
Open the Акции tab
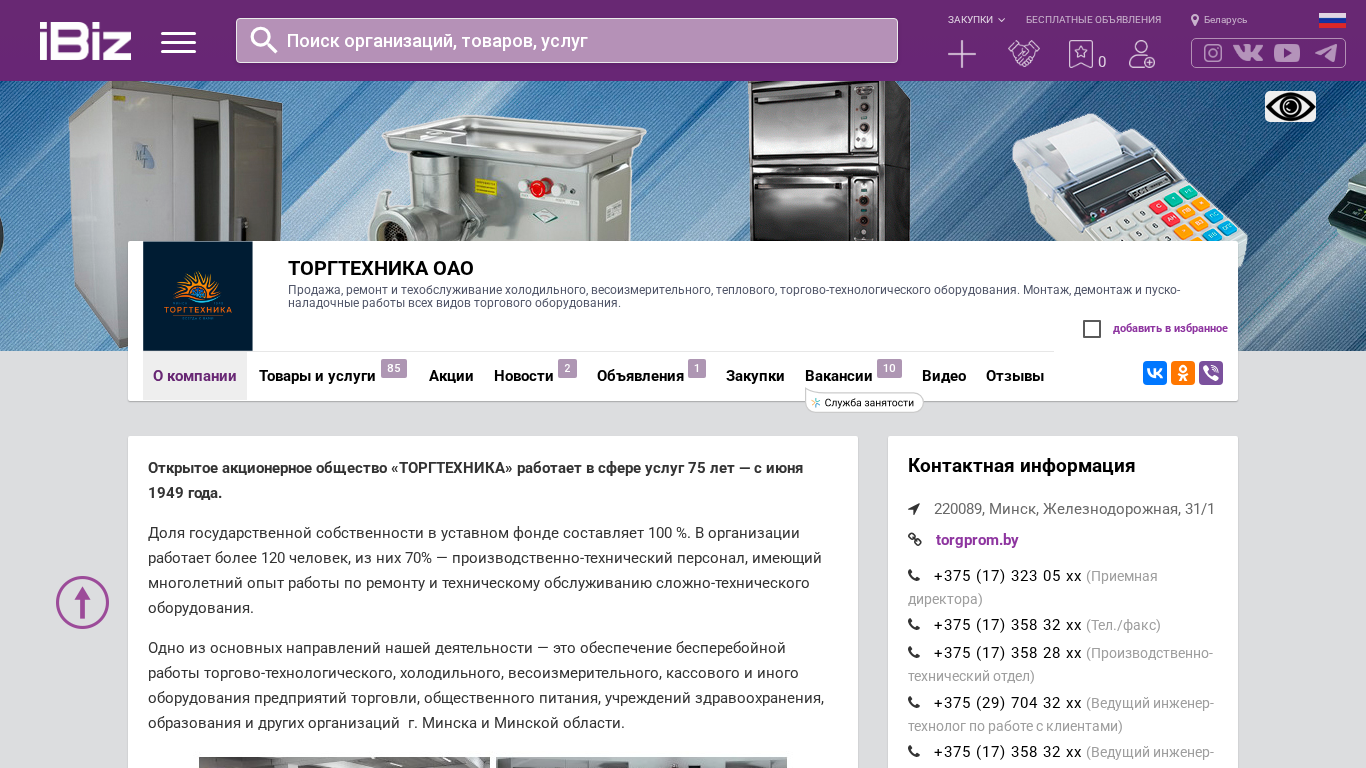(451, 376)
